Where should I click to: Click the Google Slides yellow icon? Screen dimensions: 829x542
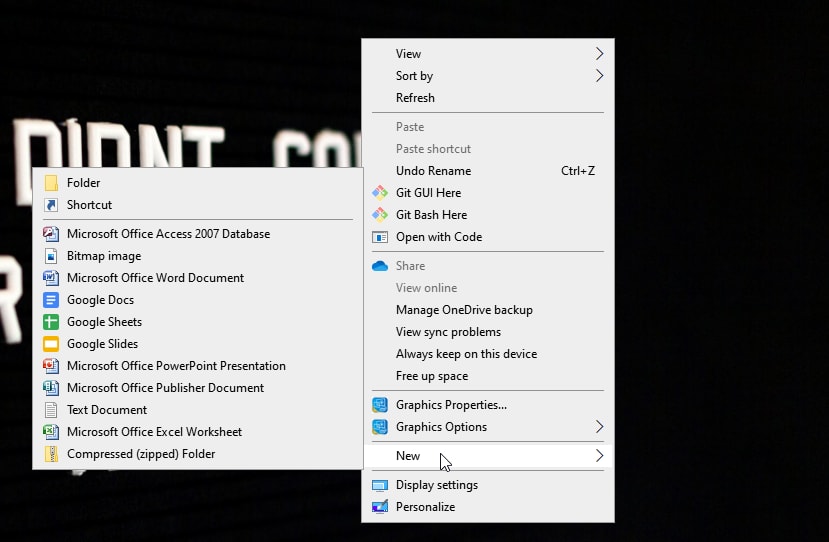click(x=51, y=344)
